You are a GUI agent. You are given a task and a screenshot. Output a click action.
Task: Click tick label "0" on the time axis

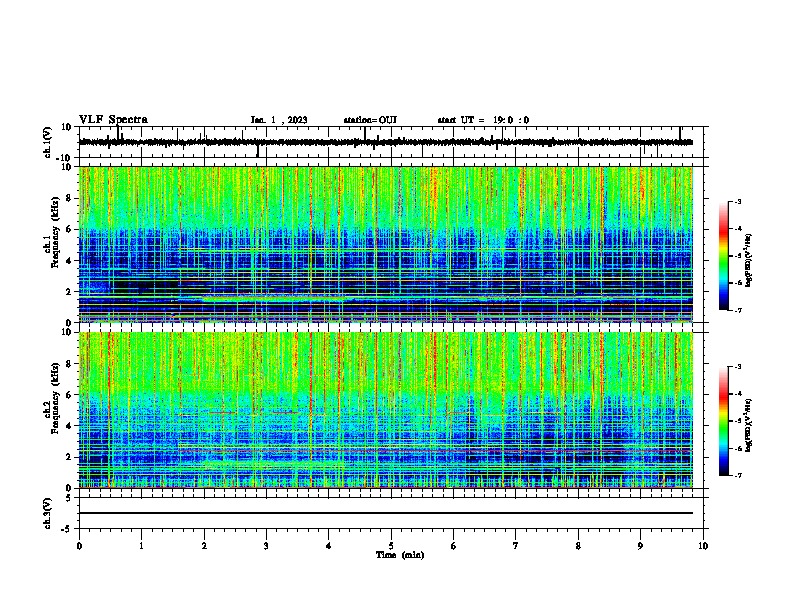point(79,546)
